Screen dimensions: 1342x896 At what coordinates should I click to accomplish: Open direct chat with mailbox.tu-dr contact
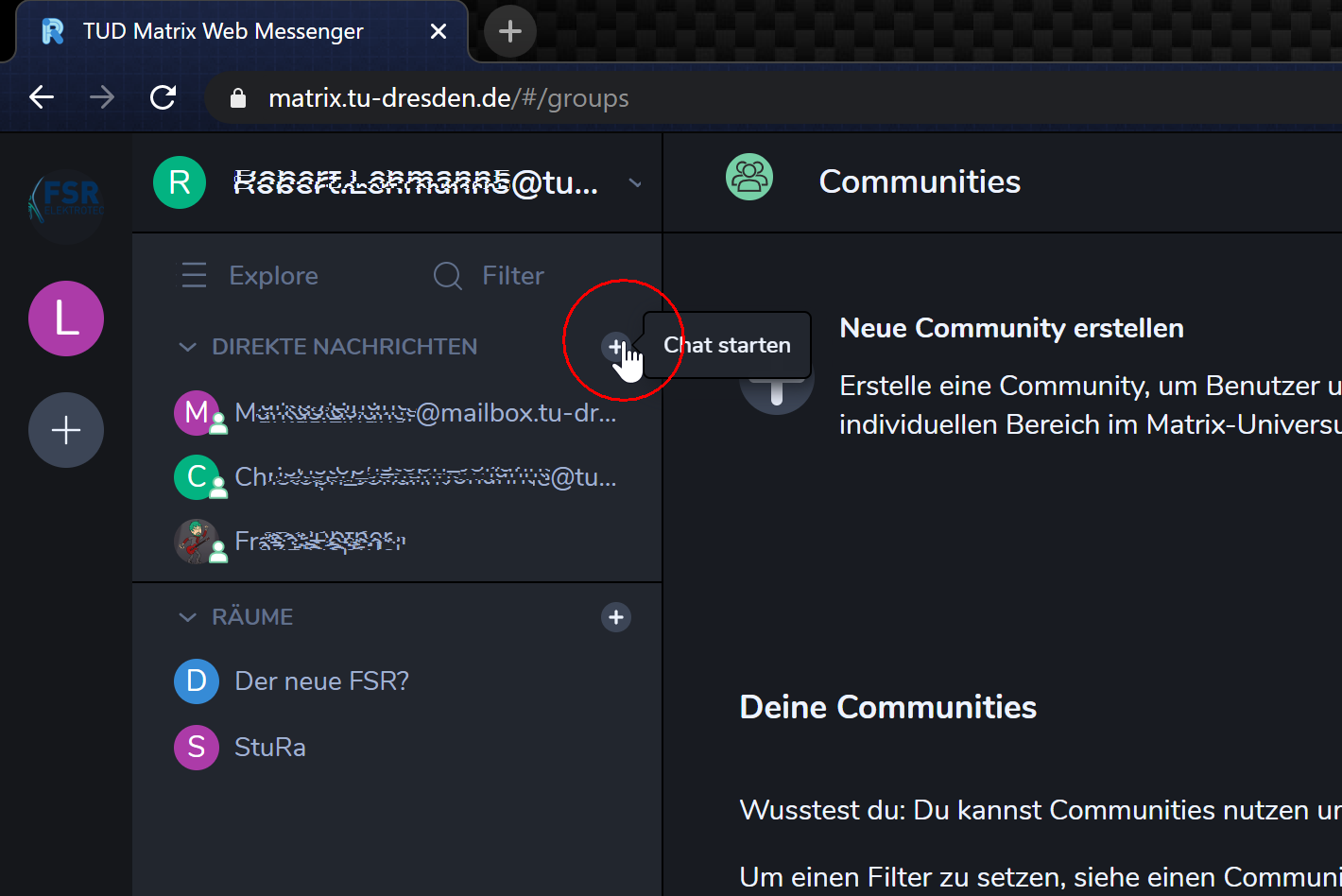424,414
